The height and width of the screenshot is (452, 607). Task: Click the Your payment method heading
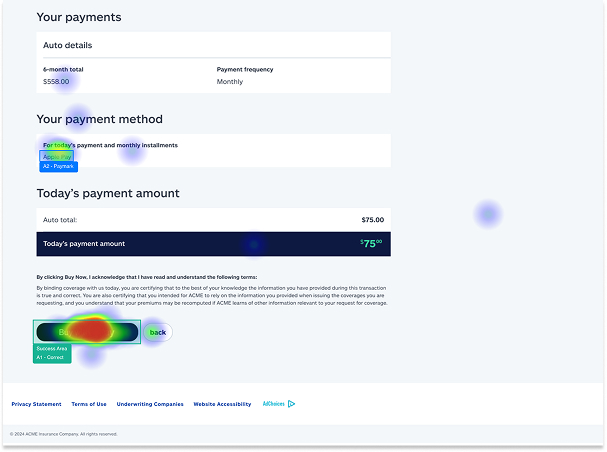pyautogui.click(x=99, y=119)
